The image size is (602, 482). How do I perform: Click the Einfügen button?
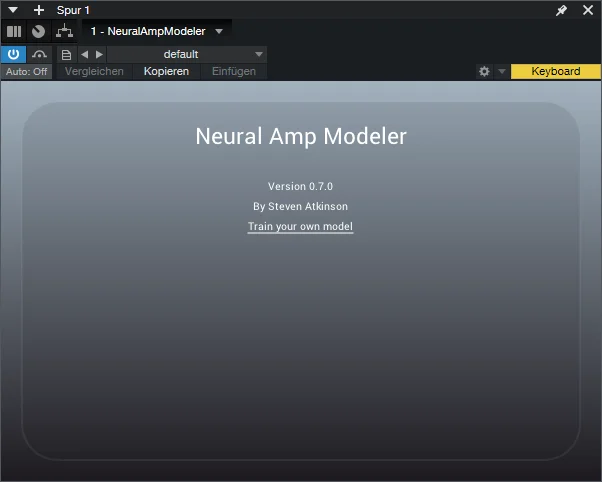pos(234,71)
